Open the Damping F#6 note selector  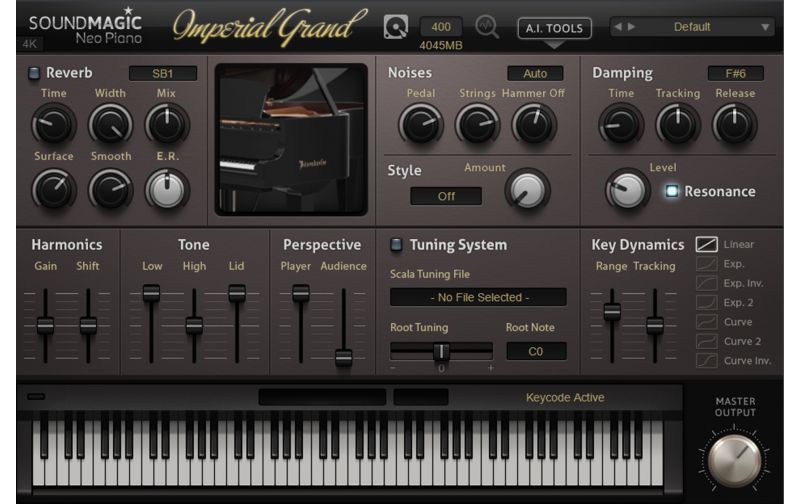pos(735,73)
